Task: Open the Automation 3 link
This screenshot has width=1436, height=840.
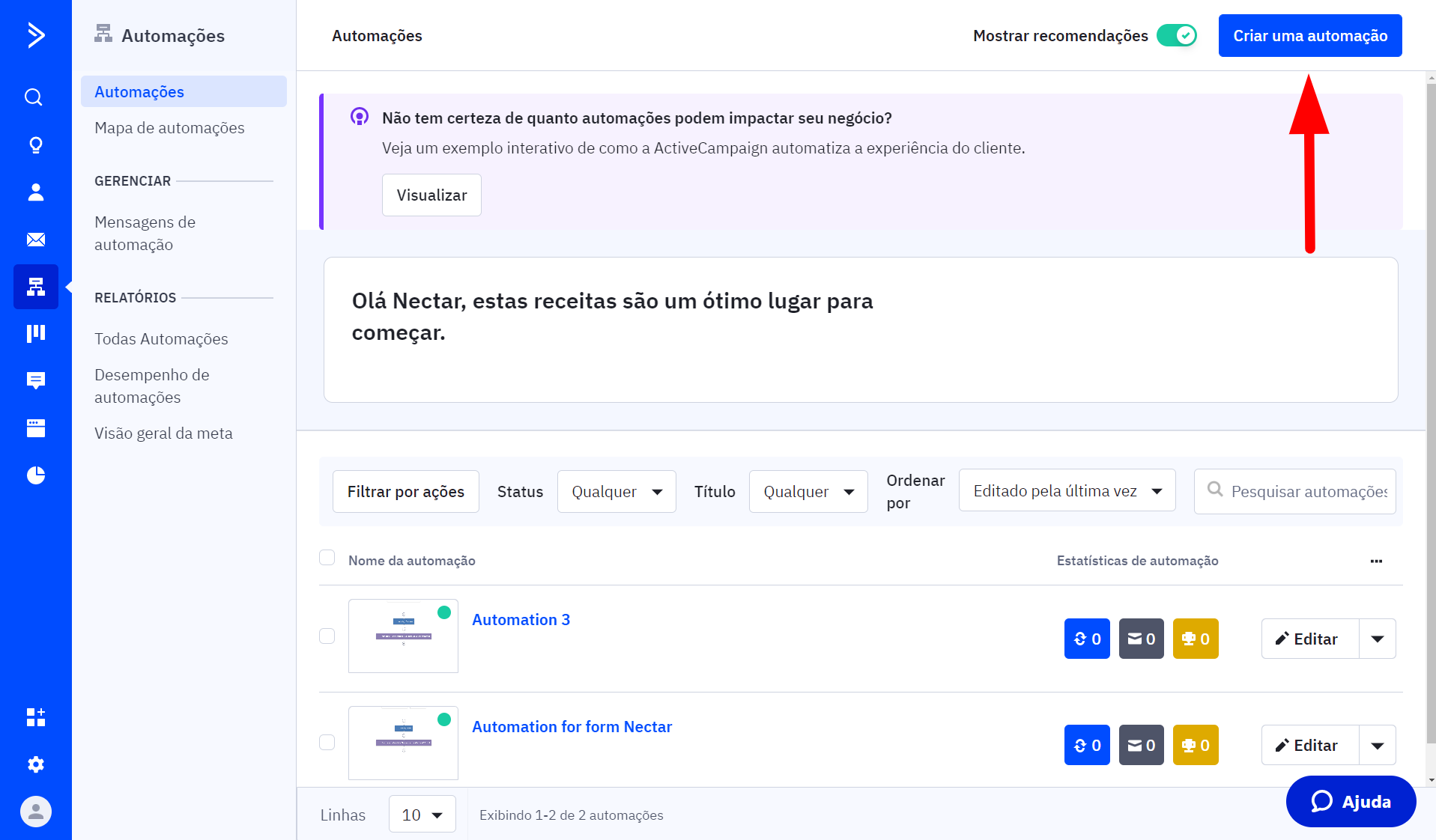Action: pos(521,619)
